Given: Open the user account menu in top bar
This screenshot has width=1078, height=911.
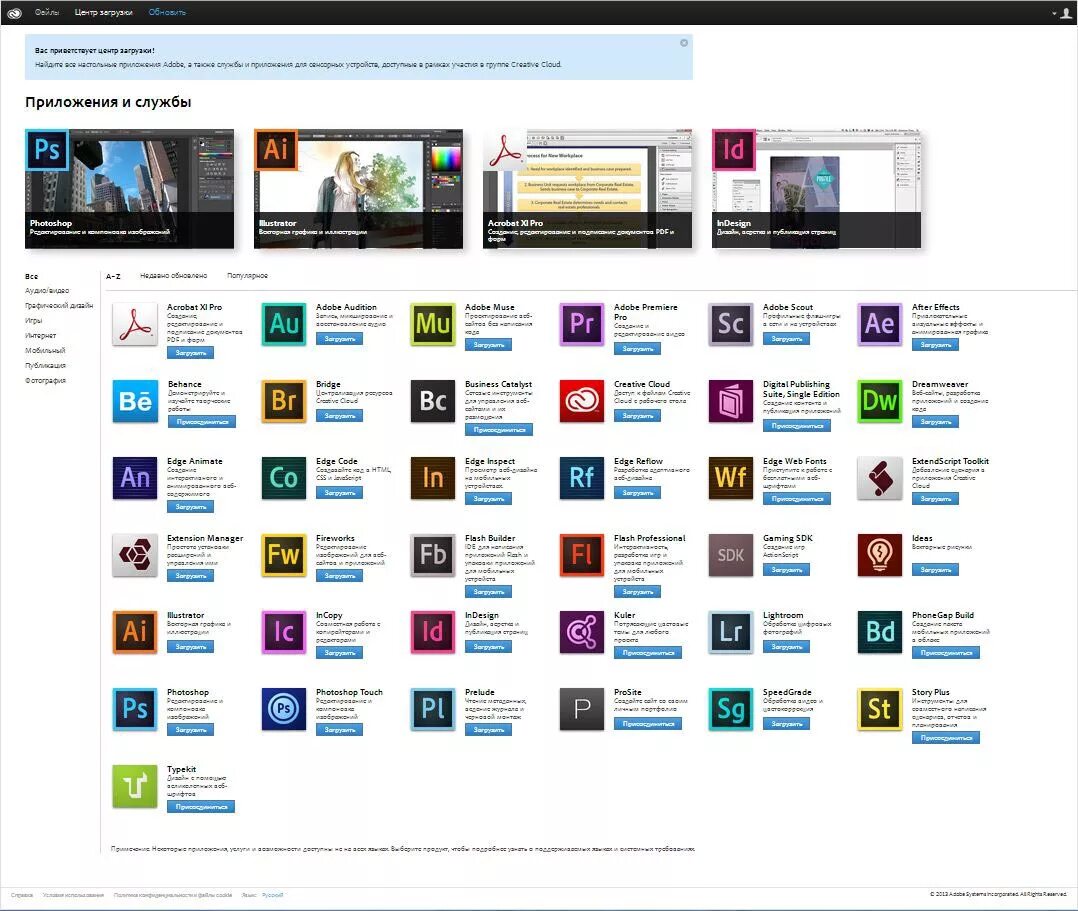Looking at the screenshot, I should click(x=1064, y=12).
